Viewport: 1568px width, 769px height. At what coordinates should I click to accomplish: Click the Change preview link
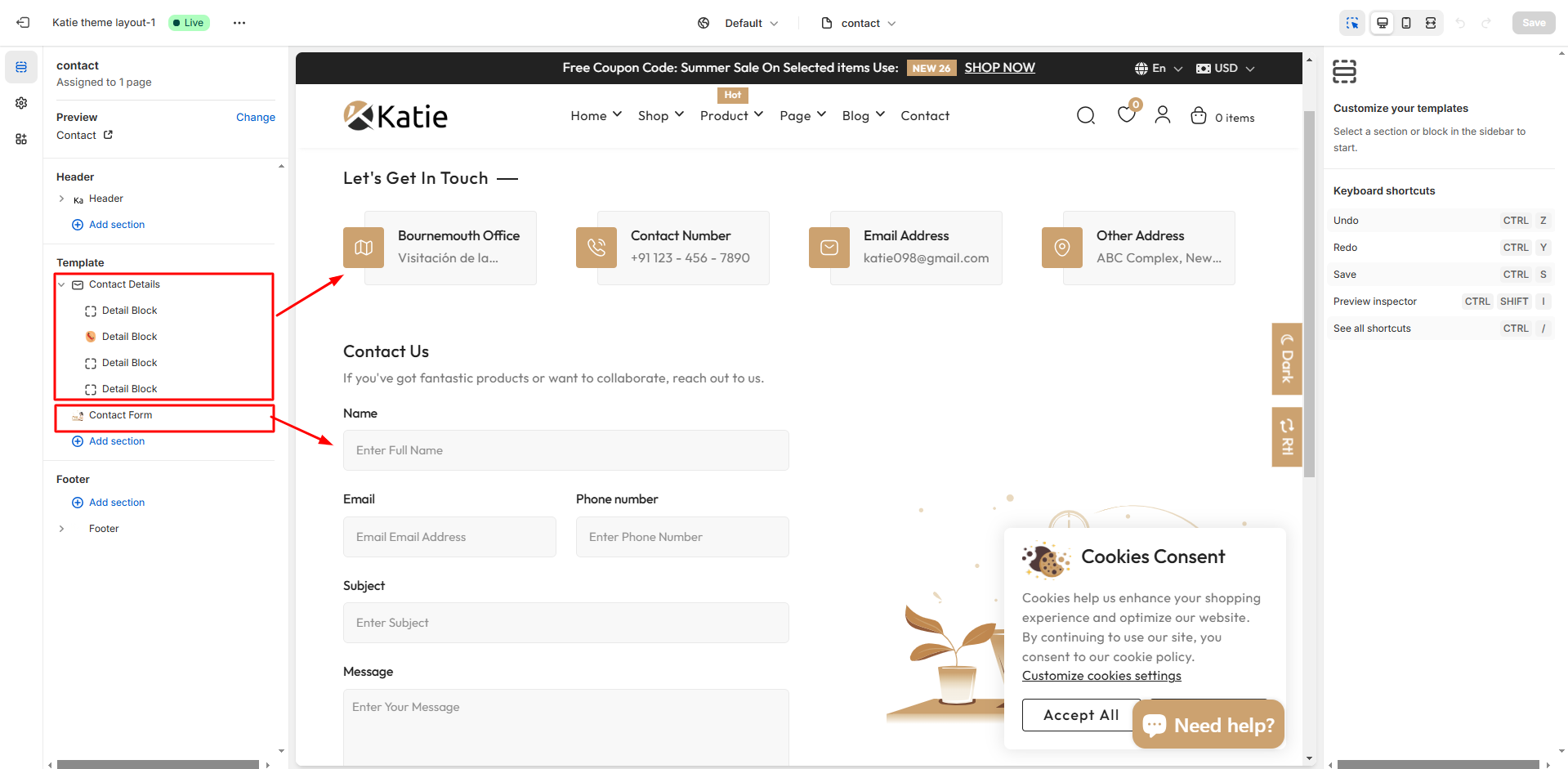tap(255, 118)
